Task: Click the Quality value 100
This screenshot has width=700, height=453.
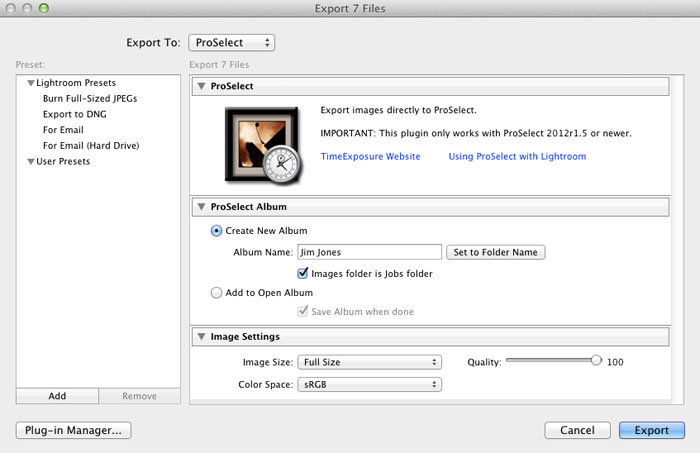Action: click(x=615, y=362)
